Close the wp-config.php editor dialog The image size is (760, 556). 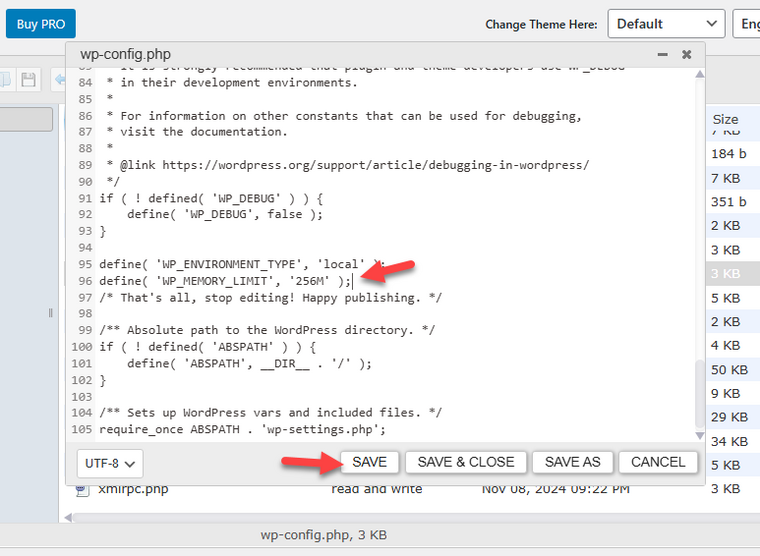point(686,54)
